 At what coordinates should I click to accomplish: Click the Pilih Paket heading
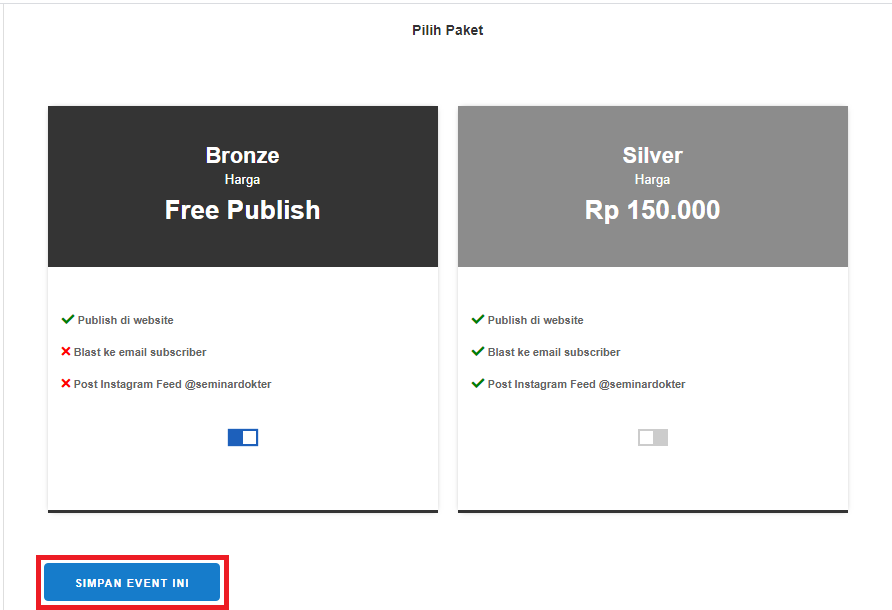click(447, 30)
